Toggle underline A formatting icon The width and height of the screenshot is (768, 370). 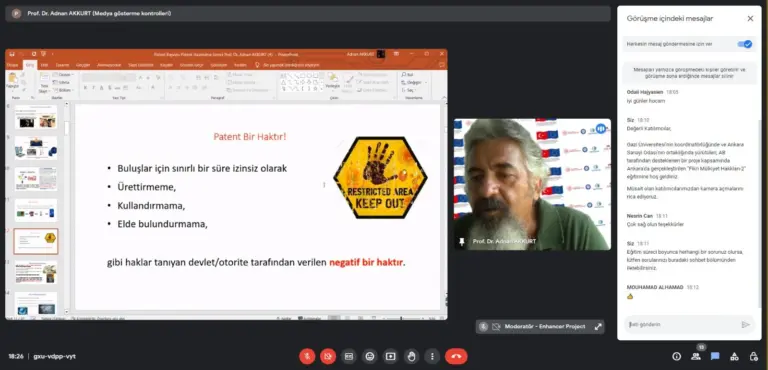101,88
